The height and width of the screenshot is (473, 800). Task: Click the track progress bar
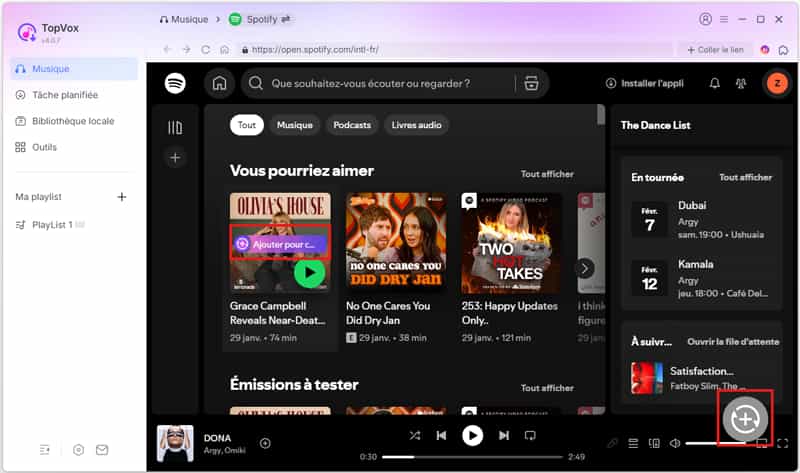pos(472,457)
